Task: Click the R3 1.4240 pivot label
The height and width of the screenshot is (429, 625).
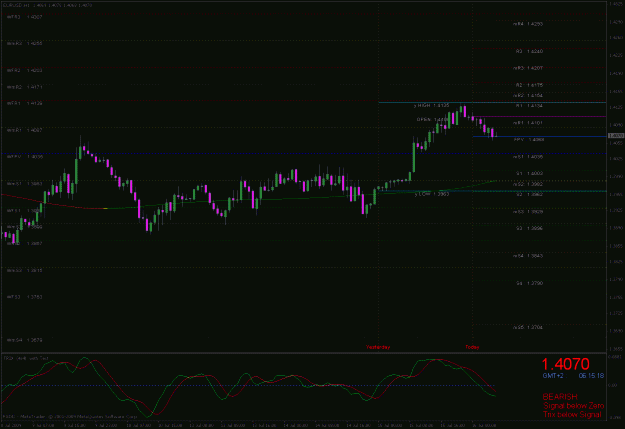Action: (x=529, y=51)
